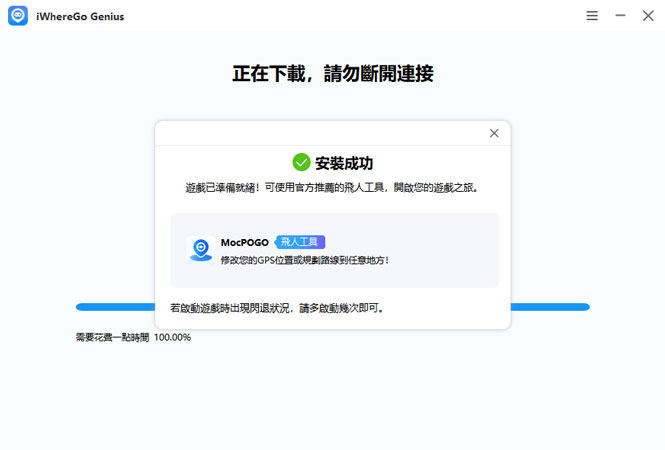Click the 正在下載，請勿斷開連接 heading
The width and height of the screenshot is (665, 450).
[x=332, y=74]
